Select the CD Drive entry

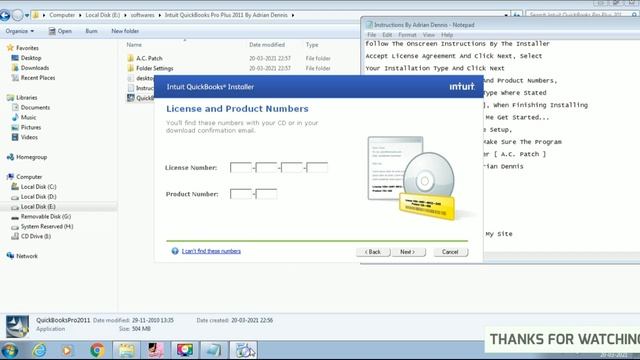pyautogui.click(x=36, y=236)
